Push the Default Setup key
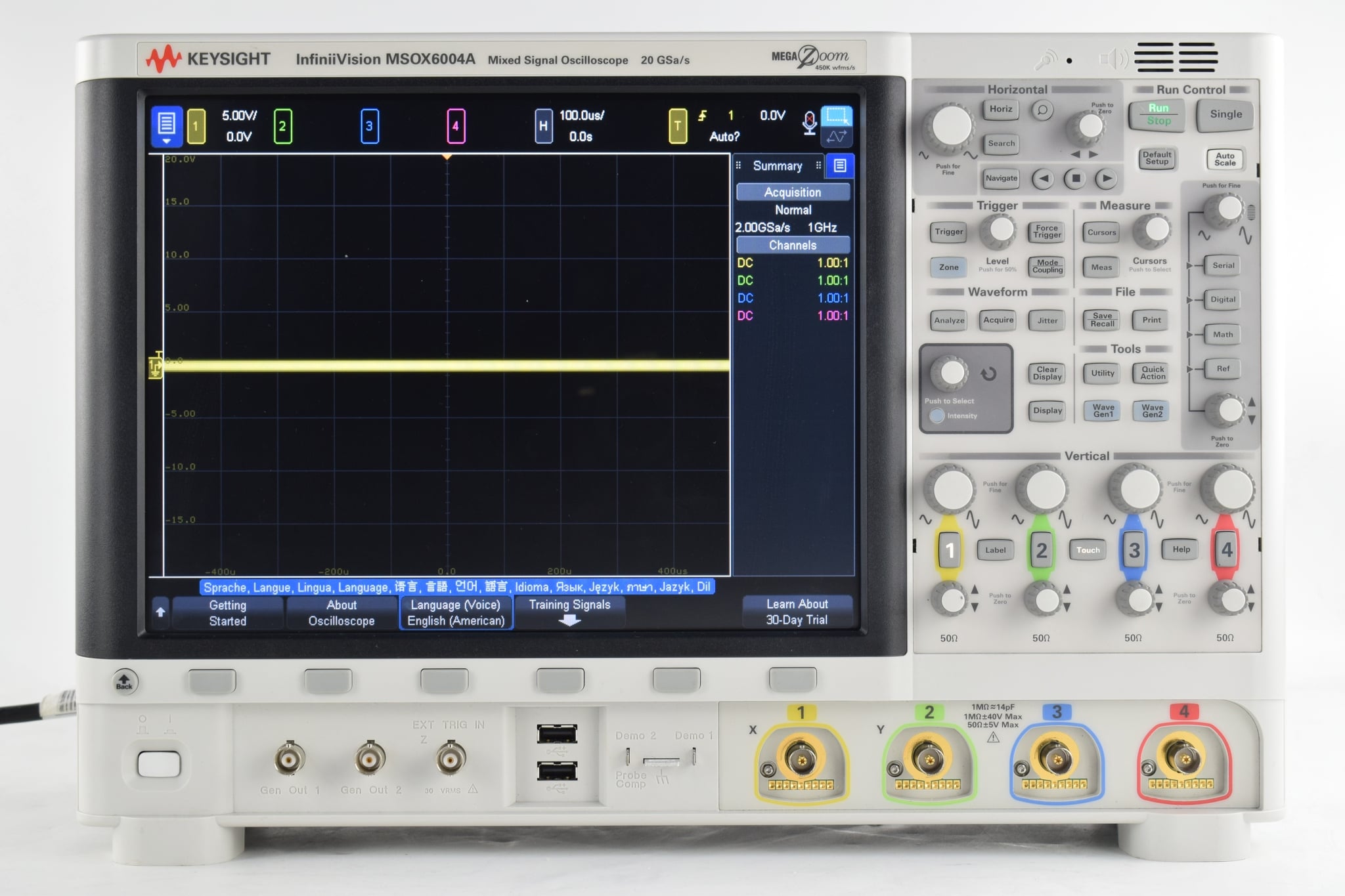The width and height of the screenshot is (1345, 896). pyautogui.click(x=1157, y=158)
